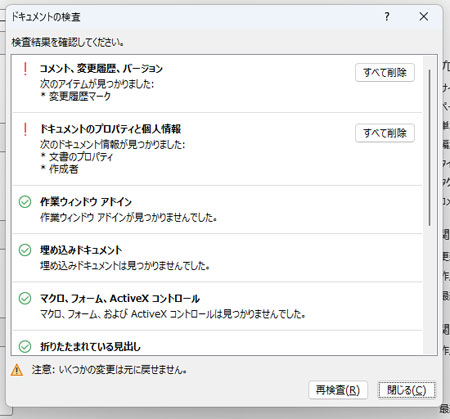The image size is (450, 419).
Task: Click the text 次のドキュメント情報が見つかりました
Action: tap(113, 144)
